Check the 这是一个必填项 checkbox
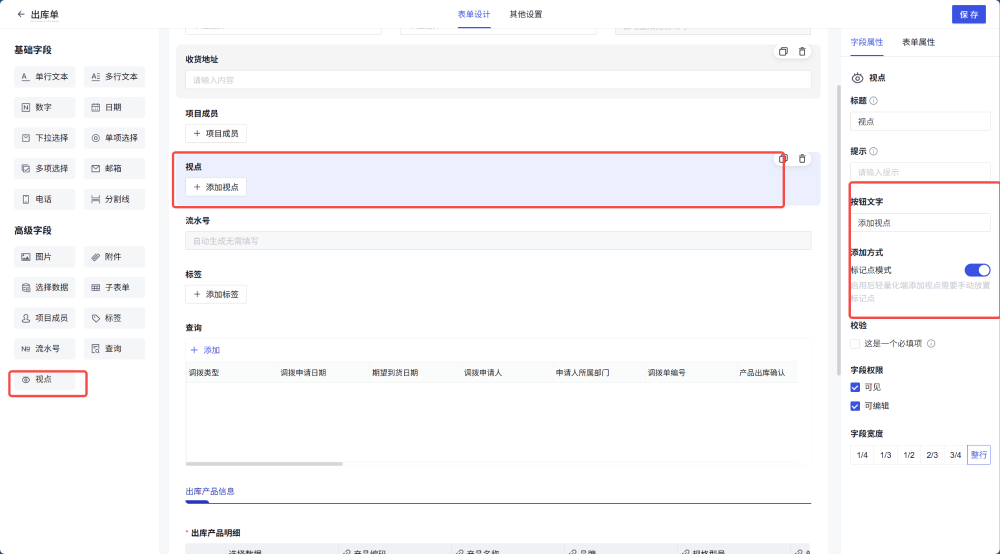The width and height of the screenshot is (1000, 554). 855,344
